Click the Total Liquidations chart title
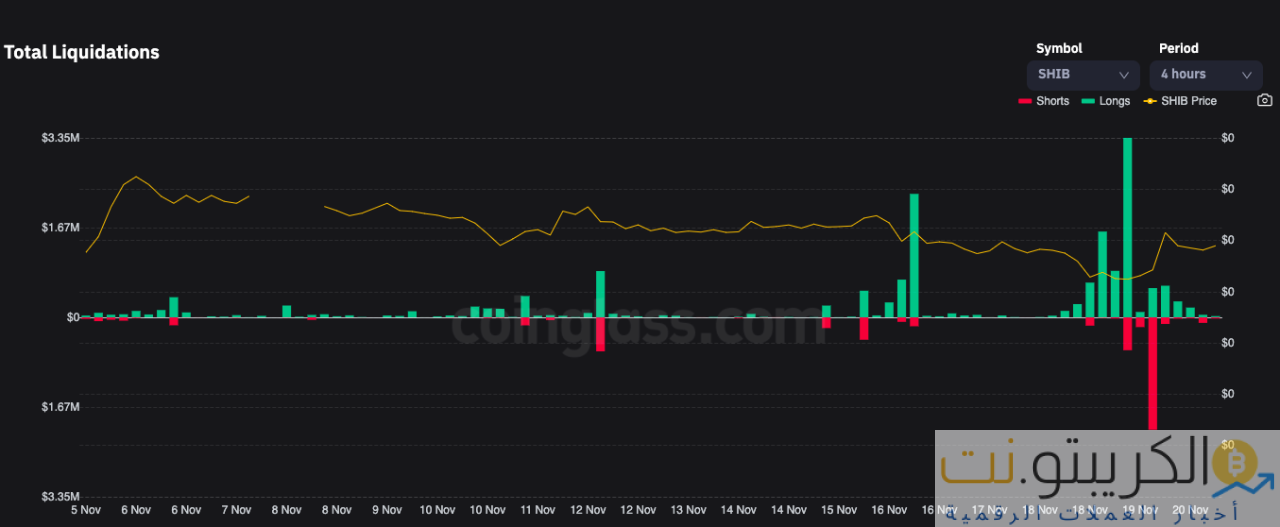Viewport: 1280px width, 527px height. pos(82,52)
